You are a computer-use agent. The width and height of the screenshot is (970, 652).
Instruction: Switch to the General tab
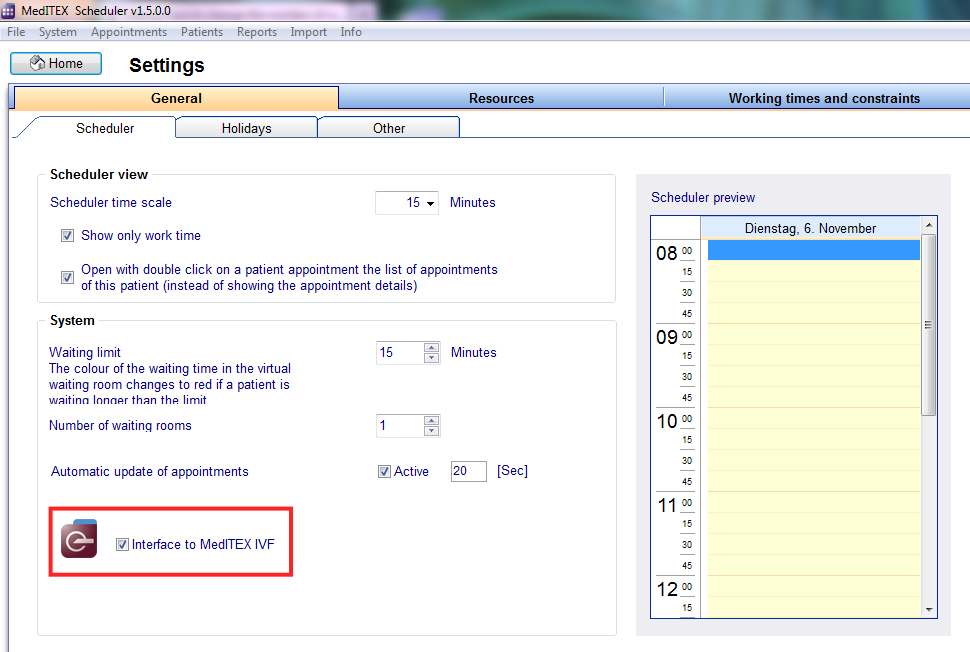pyautogui.click(x=176, y=98)
